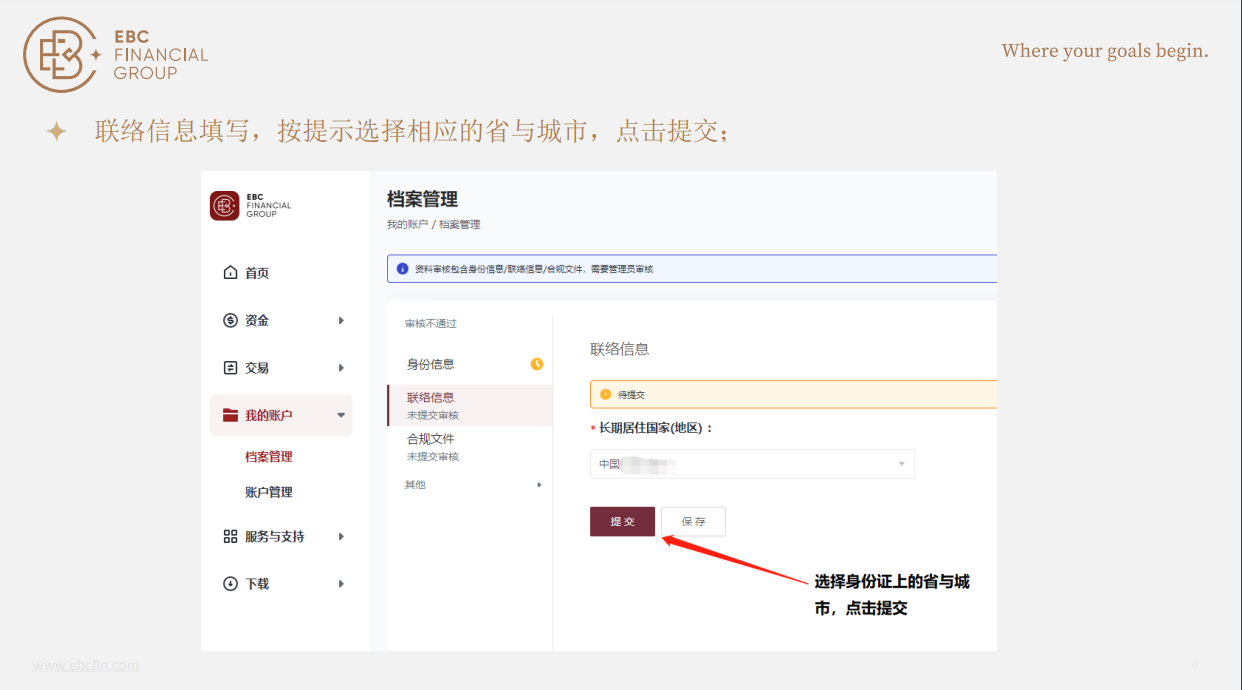This screenshot has width=1242, height=690.
Task: Click the EBC logo in the sidebar
Action: [x=225, y=206]
